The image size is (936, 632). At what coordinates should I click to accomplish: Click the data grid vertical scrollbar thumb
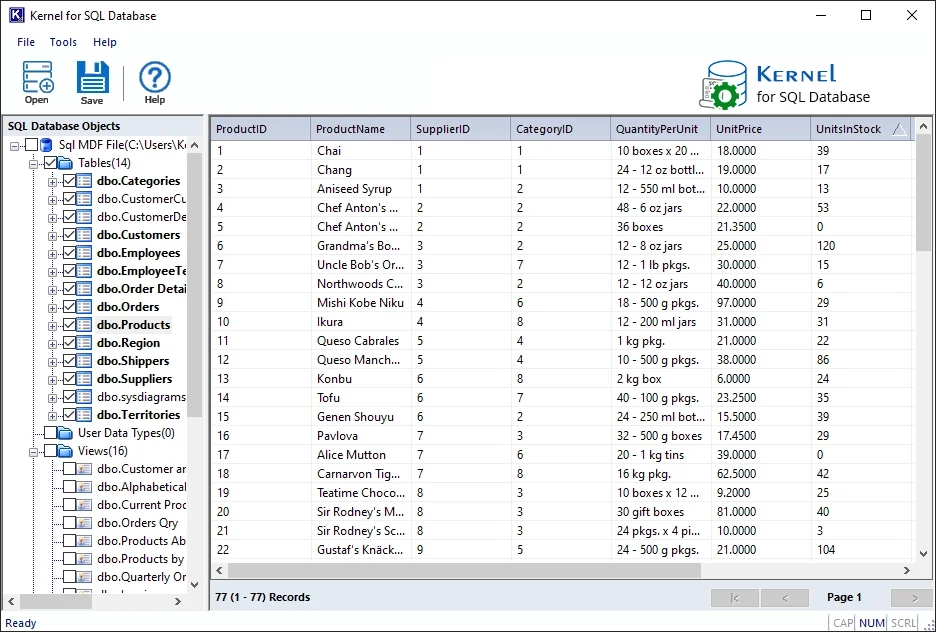[923, 193]
